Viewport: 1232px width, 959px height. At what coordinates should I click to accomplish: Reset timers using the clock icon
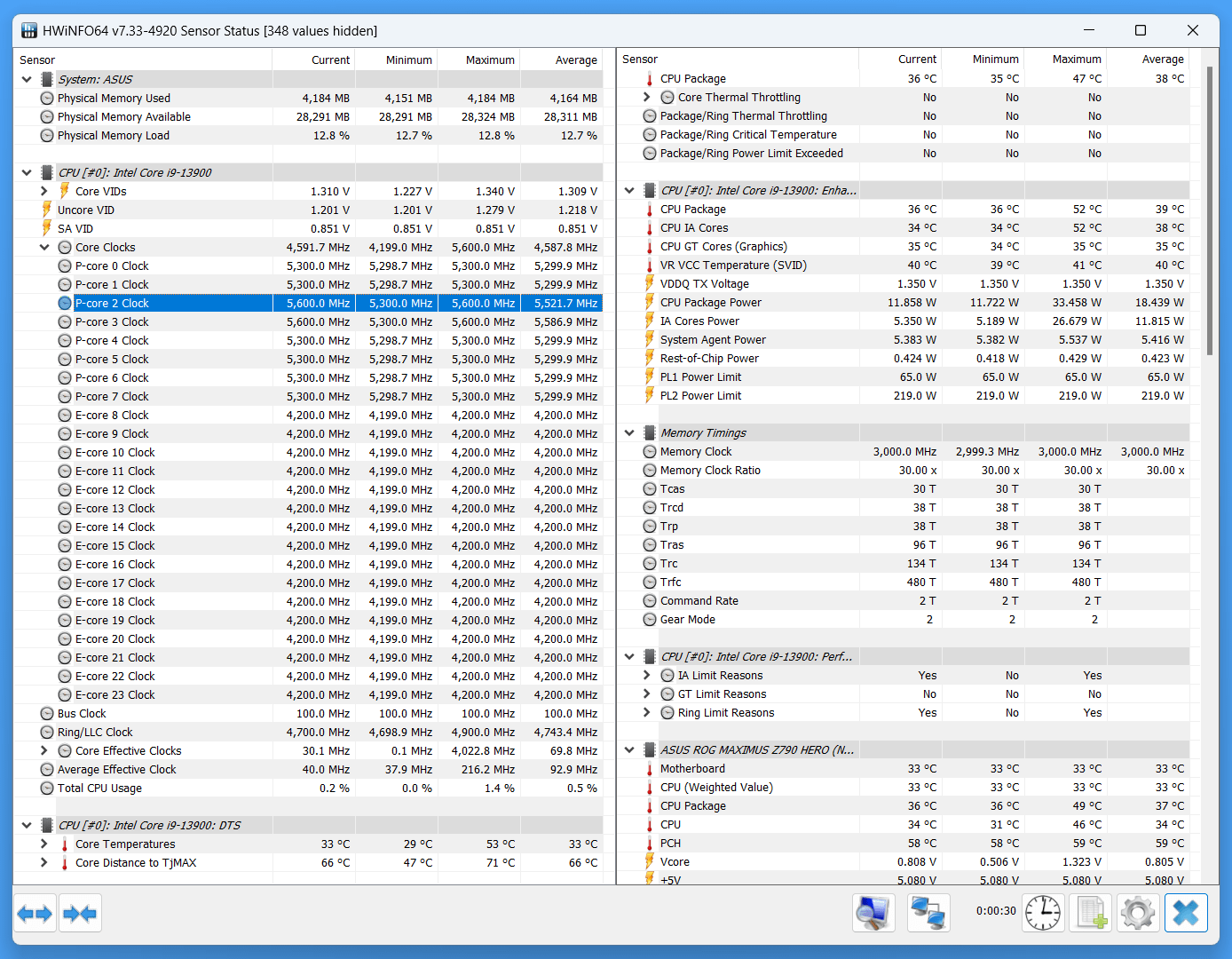tap(1043, 913)
